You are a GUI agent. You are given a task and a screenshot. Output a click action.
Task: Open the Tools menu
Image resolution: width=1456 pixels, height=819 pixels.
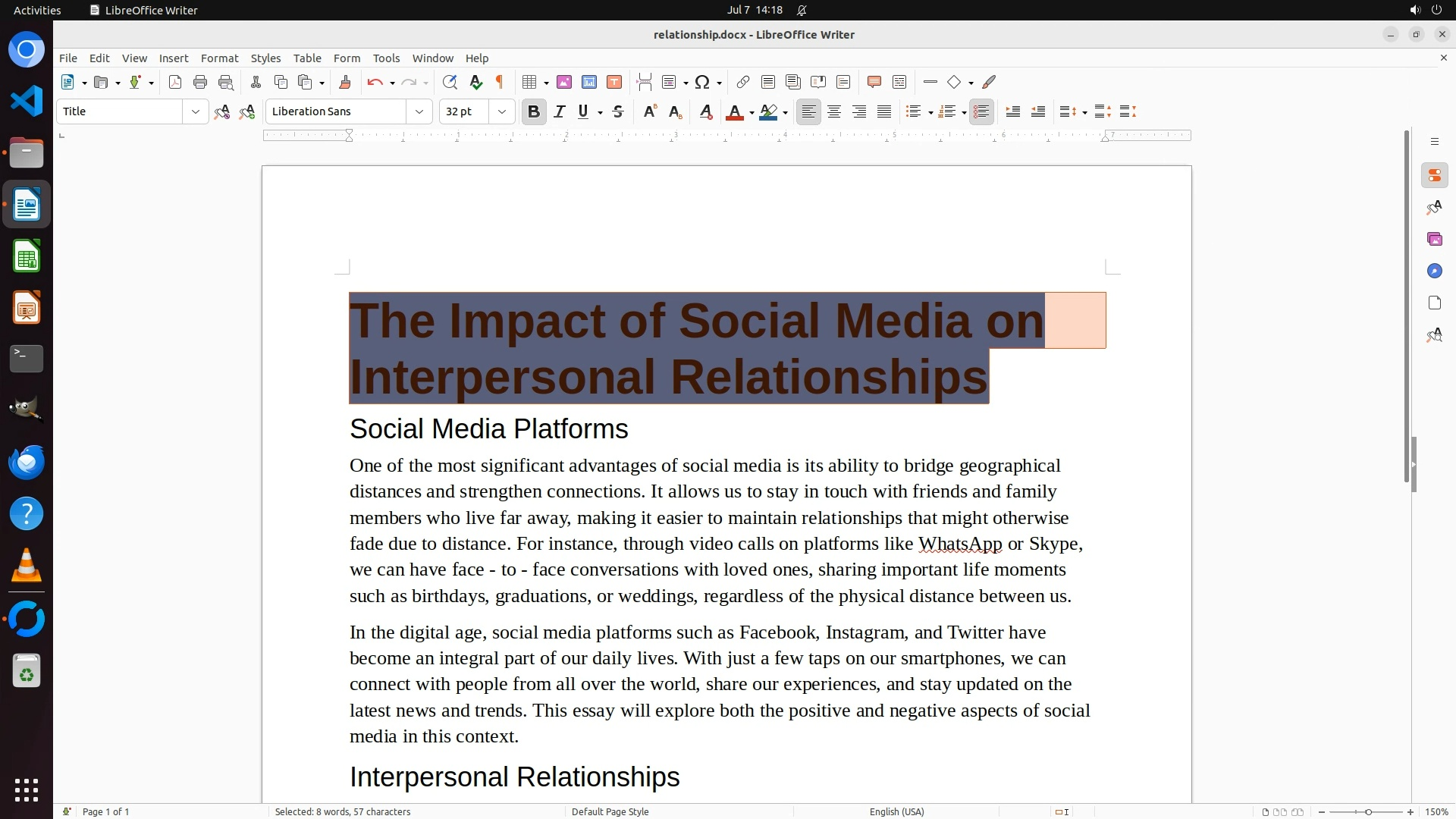pos(386,58)
